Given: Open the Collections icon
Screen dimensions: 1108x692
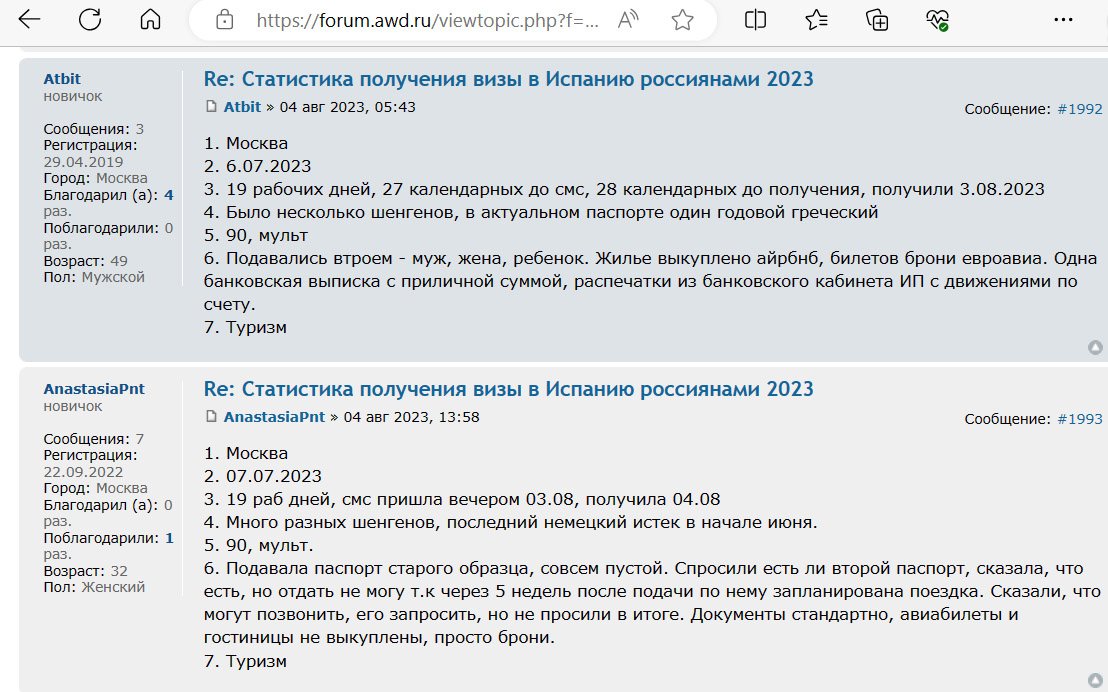Looking at the screenshot, I should point(877,20).
